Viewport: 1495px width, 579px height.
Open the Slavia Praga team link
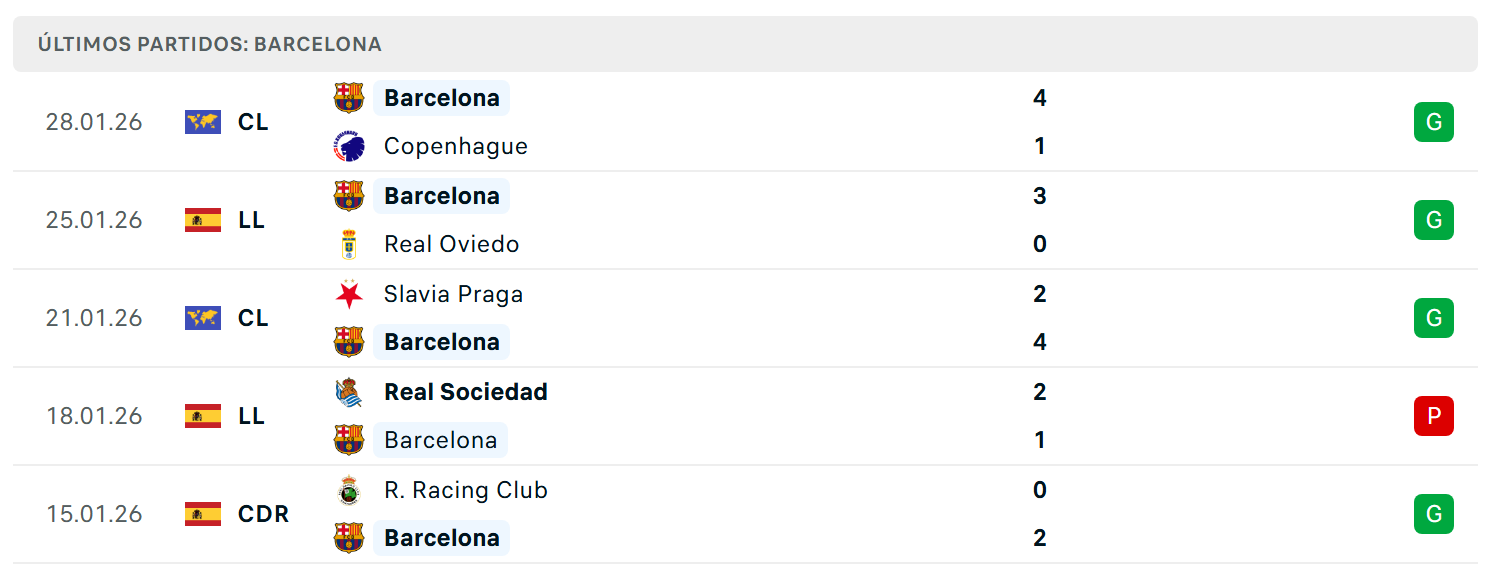453,294
